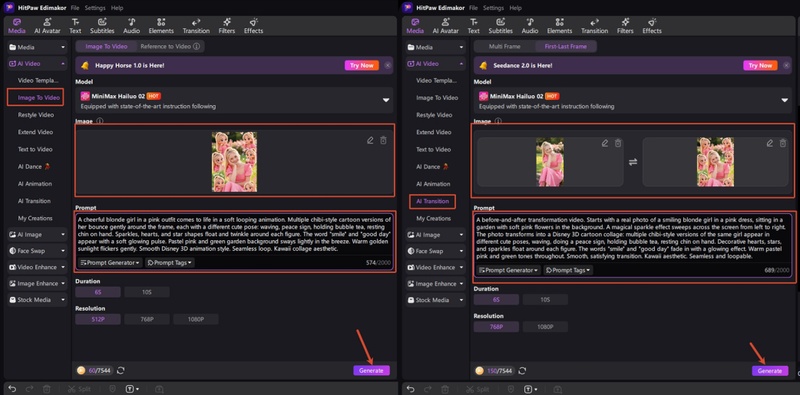This screenshot has width=800, height=395.
Task: Choose 512P resolution in left window
Action: (x=98, y=319)
